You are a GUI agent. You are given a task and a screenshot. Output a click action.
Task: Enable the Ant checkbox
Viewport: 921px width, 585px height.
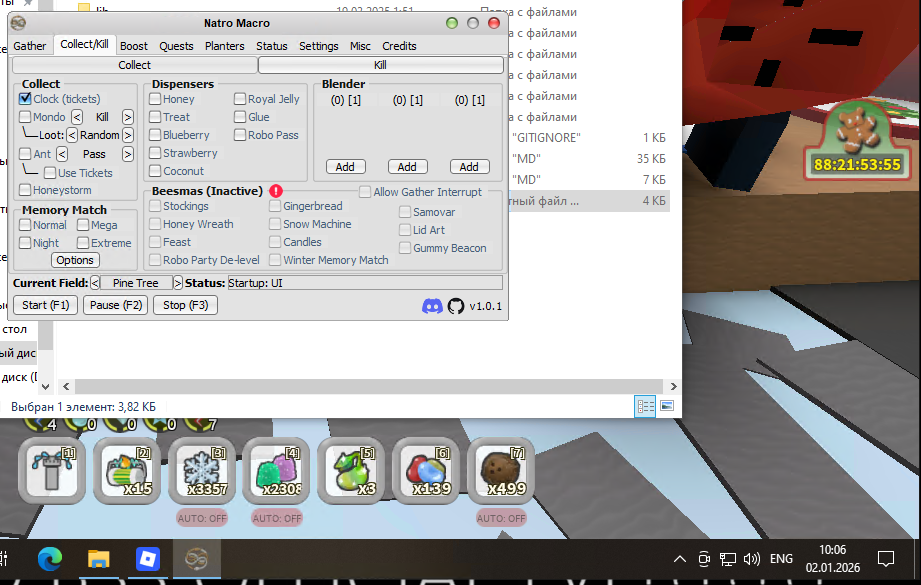25,154
